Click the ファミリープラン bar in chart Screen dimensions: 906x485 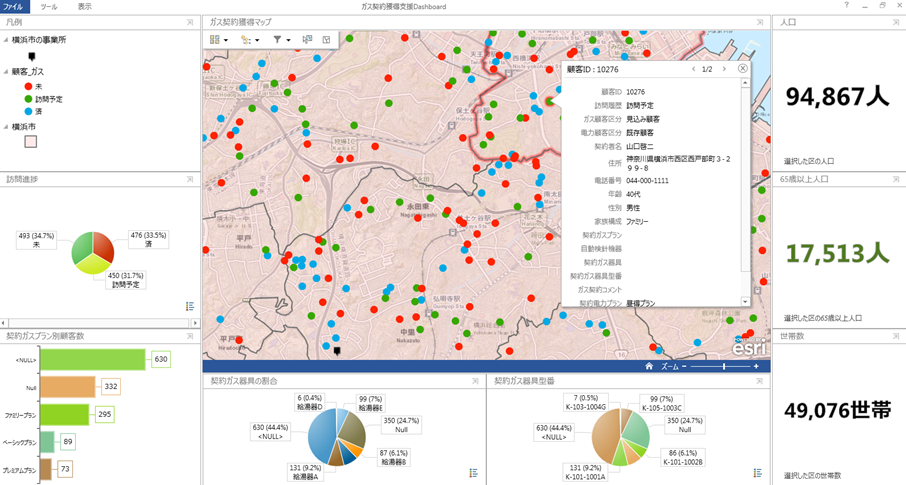[65, 414]
